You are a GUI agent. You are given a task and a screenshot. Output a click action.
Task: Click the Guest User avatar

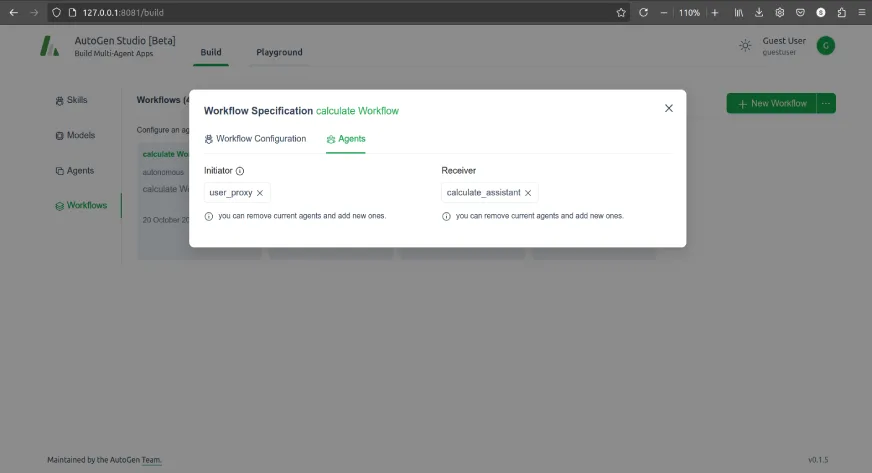(x=826, y=46)
